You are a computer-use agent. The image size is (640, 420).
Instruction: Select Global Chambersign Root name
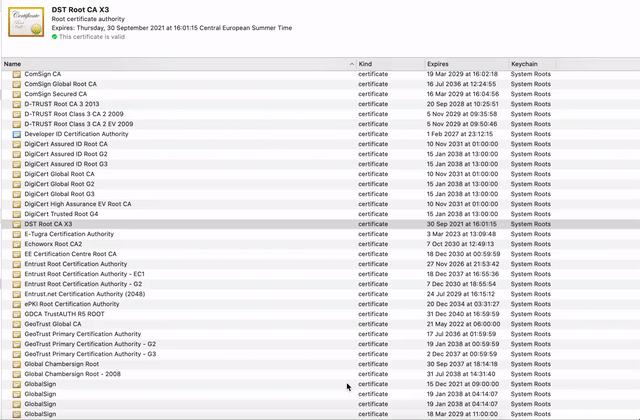pos(62,364)
